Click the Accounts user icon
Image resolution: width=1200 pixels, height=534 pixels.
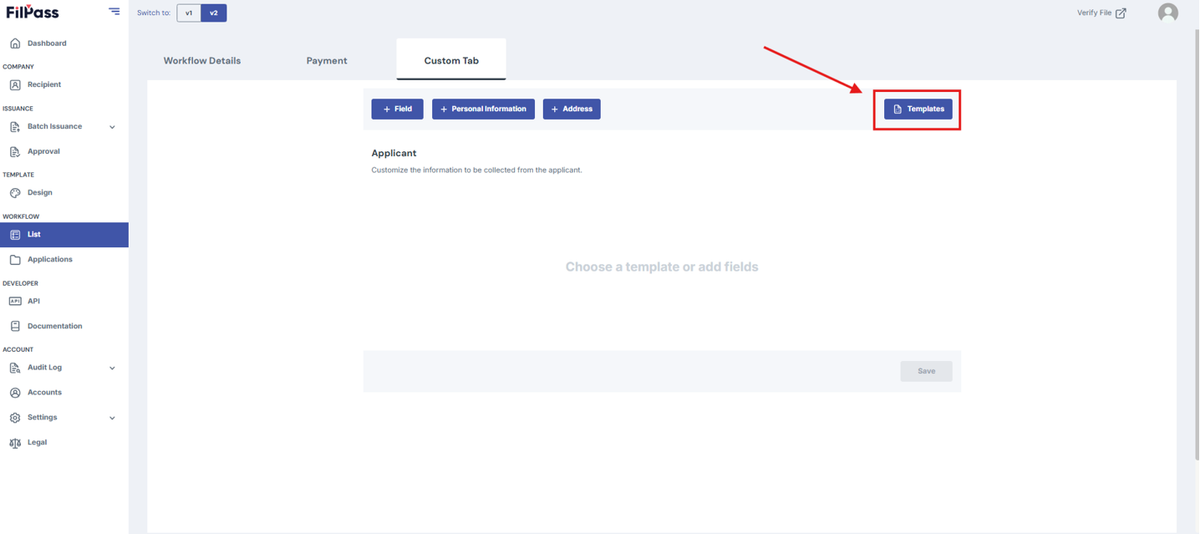tap(15, 393)
